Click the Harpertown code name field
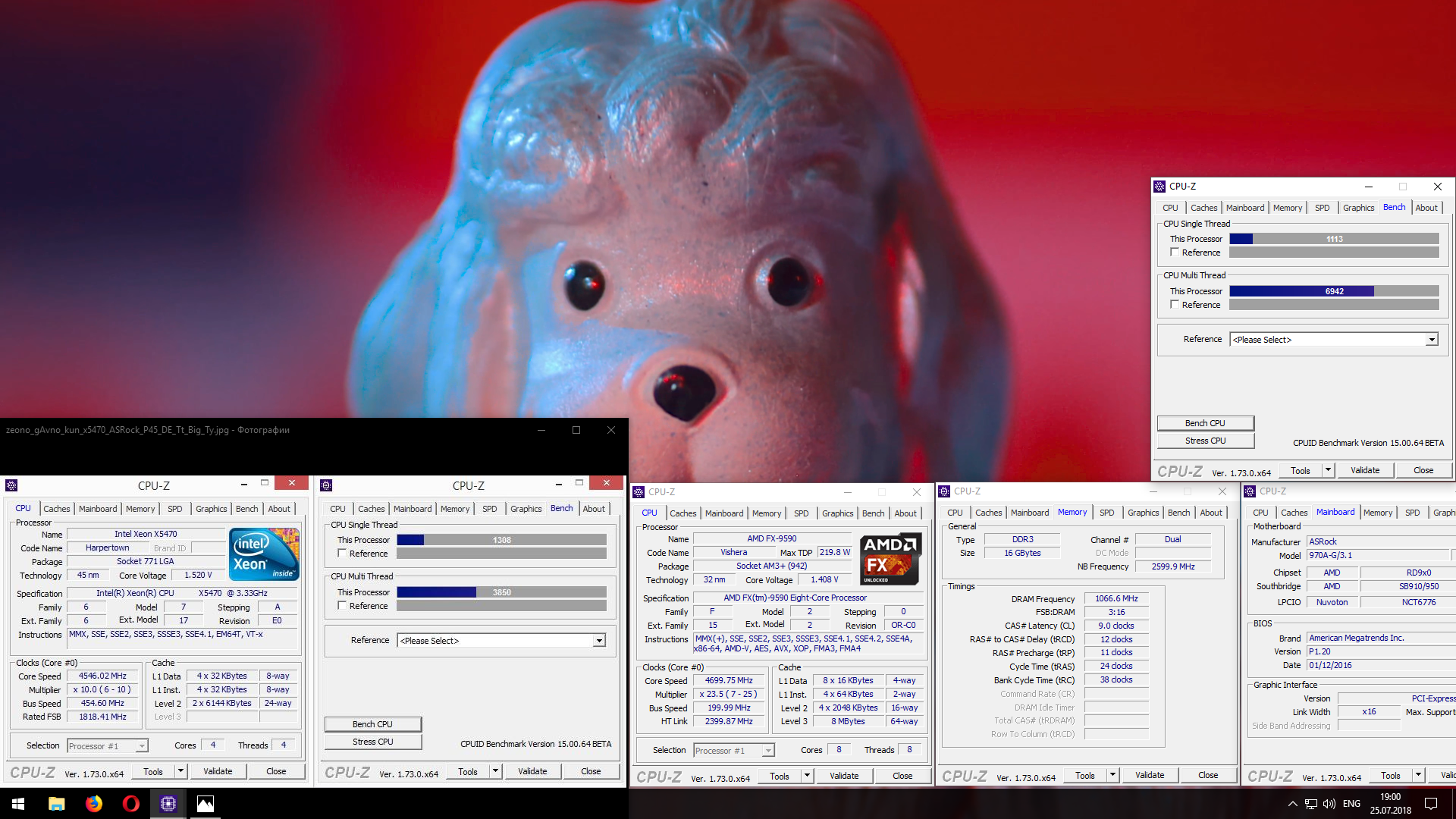1456x819 pixels. point(107,548)
